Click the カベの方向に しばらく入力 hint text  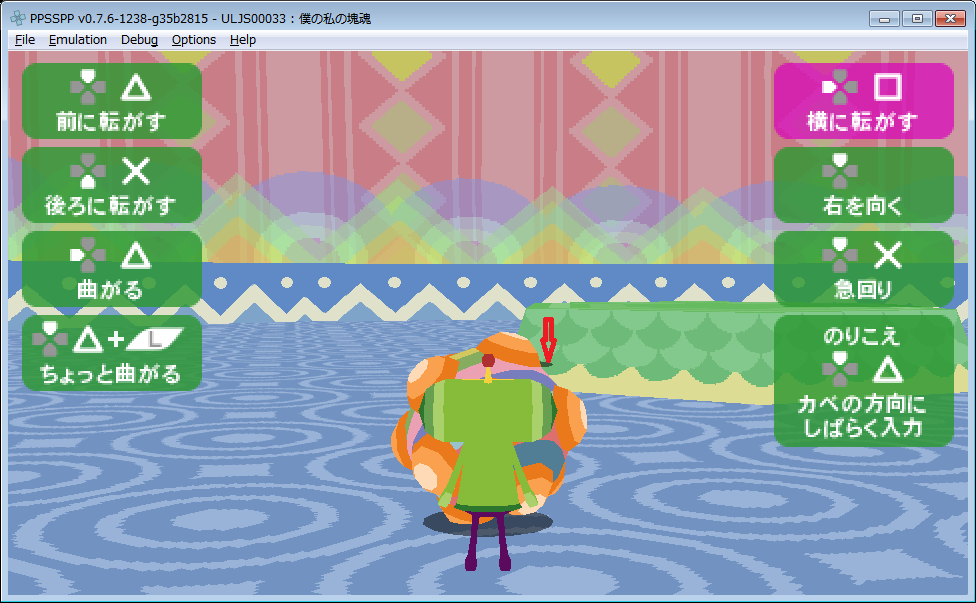coord(862,417)
